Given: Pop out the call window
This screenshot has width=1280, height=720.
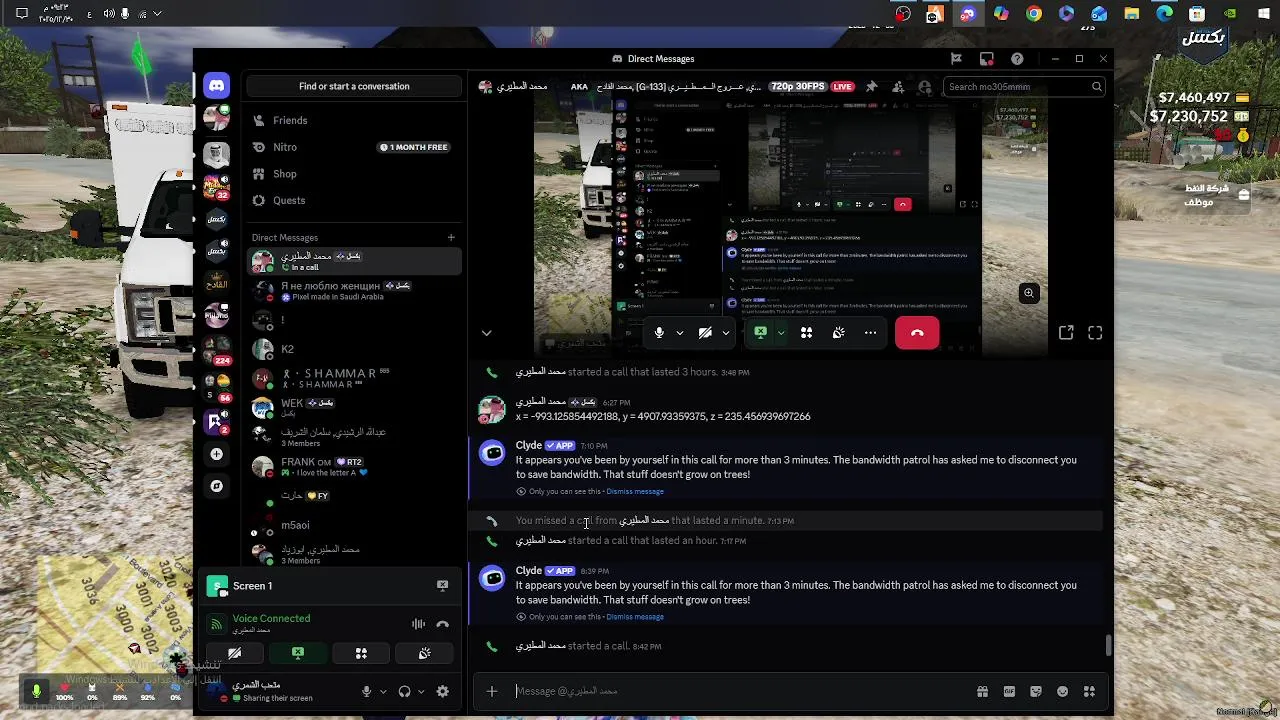Looking at the screenshot, I should click(x=1066, y=333).
